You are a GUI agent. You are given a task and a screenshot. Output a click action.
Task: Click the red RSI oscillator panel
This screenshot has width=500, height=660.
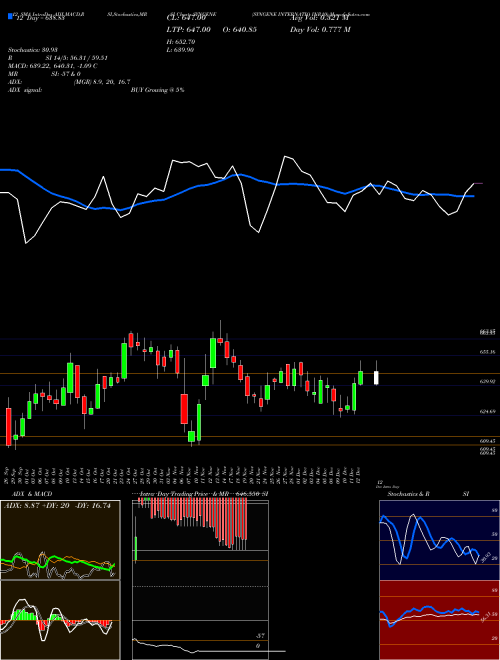coord(439,620)
